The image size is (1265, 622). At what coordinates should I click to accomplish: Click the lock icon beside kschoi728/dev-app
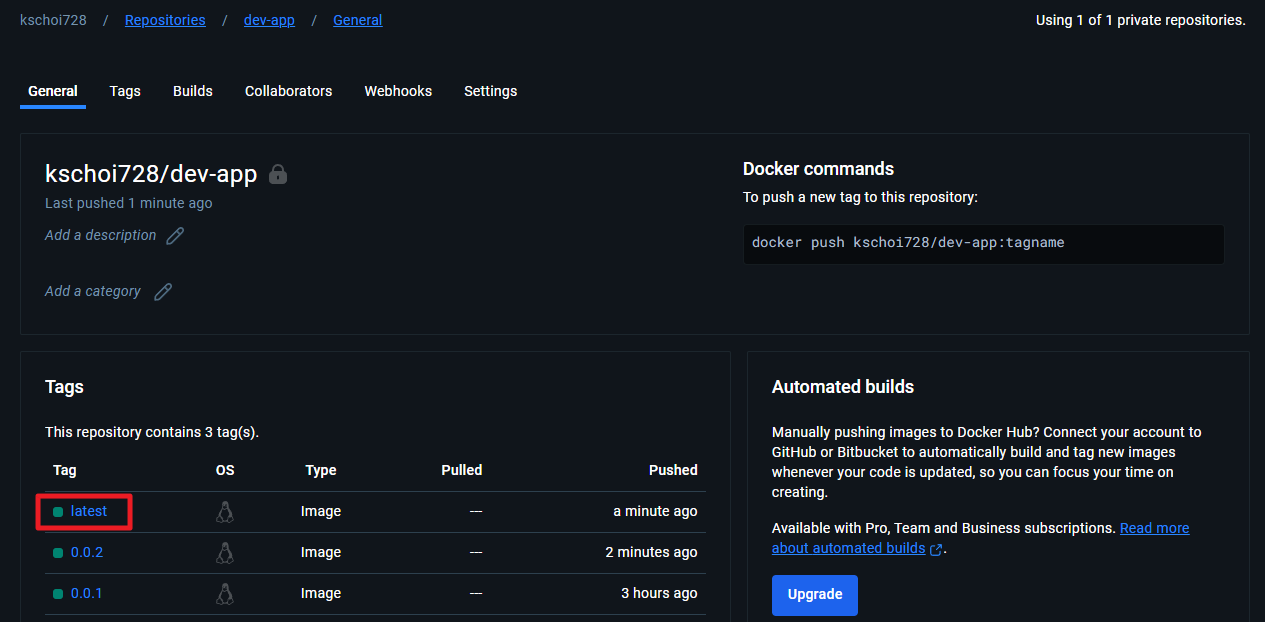click(278, 174)
